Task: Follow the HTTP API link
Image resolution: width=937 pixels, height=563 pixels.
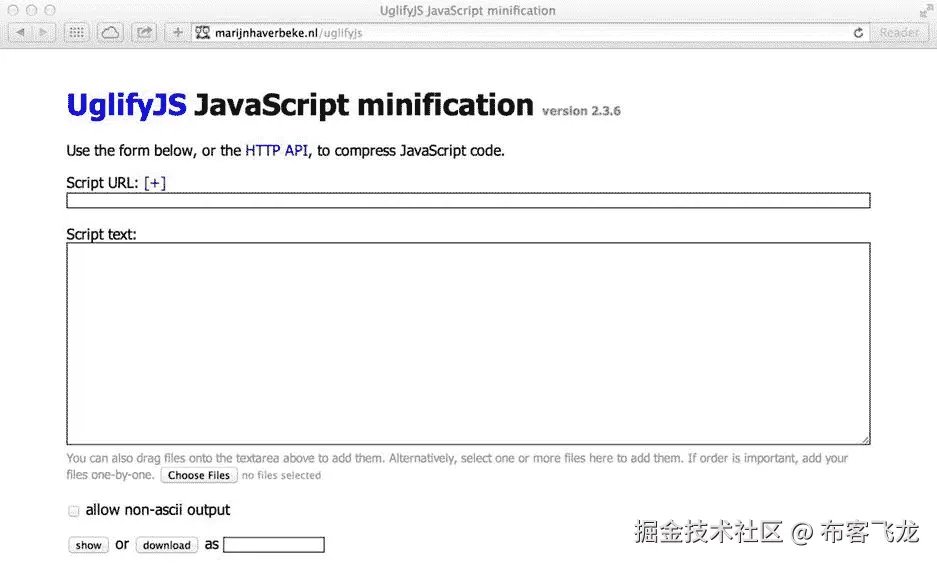Action: point(277,151)
